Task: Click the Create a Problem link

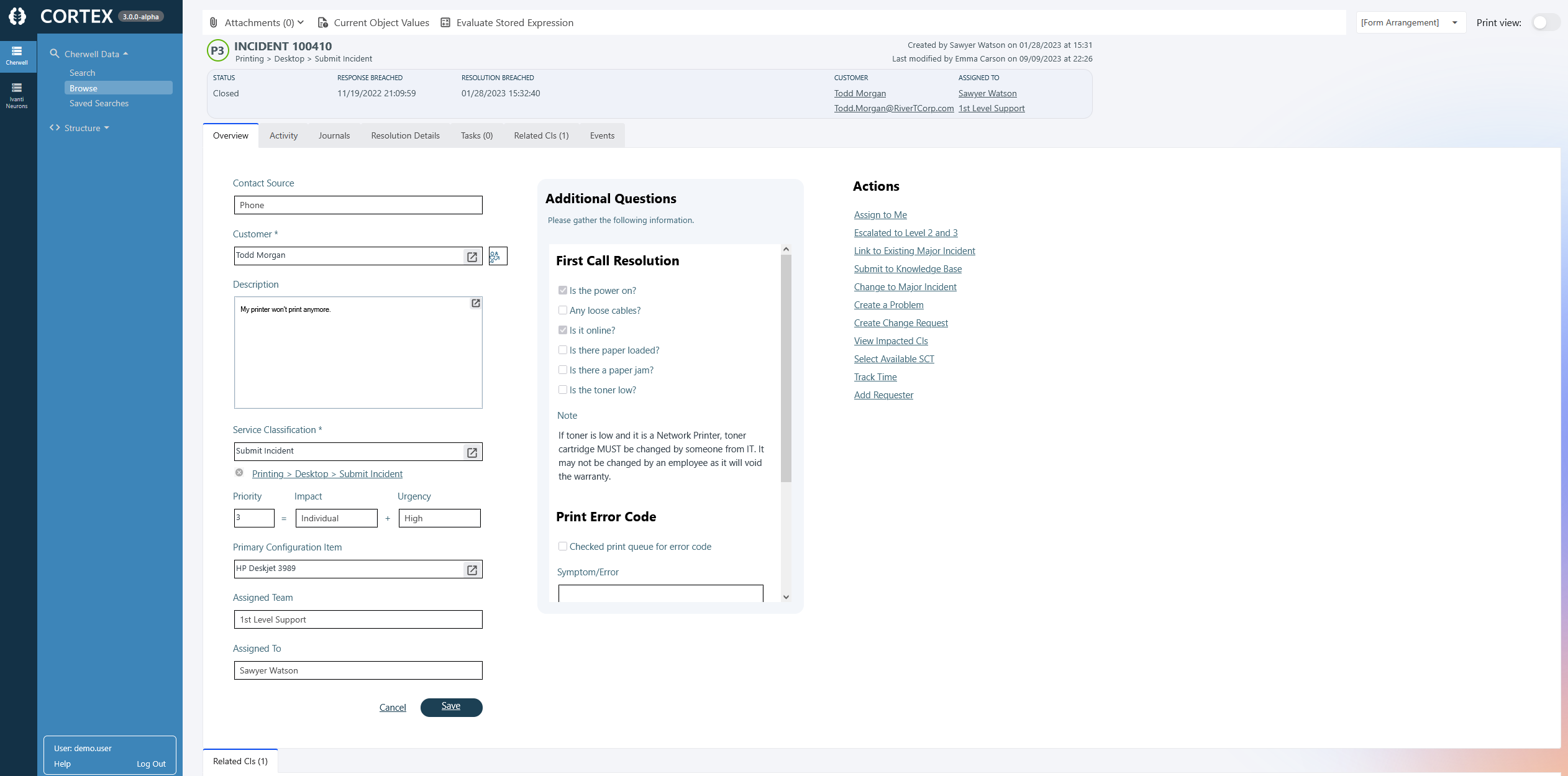Action: 888,305
